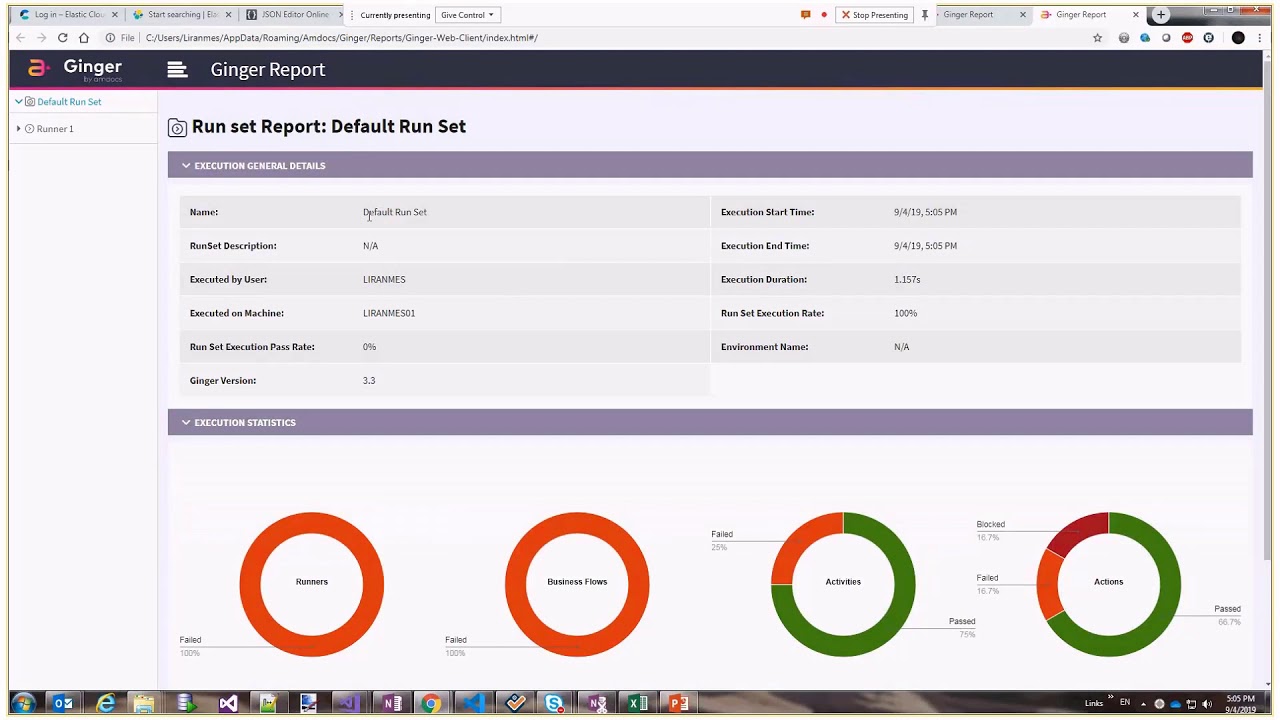This screenshot has height=720, width=1280.
Task: Open the orange chat bubble in presenting bar
Action: click(805, 15)
